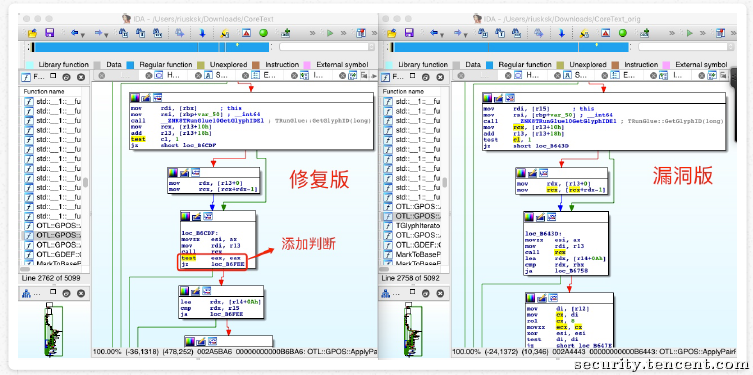Close the Functions panel in CoreText window
This screenshot has width=753, height=375.
(x=81, y=77)
